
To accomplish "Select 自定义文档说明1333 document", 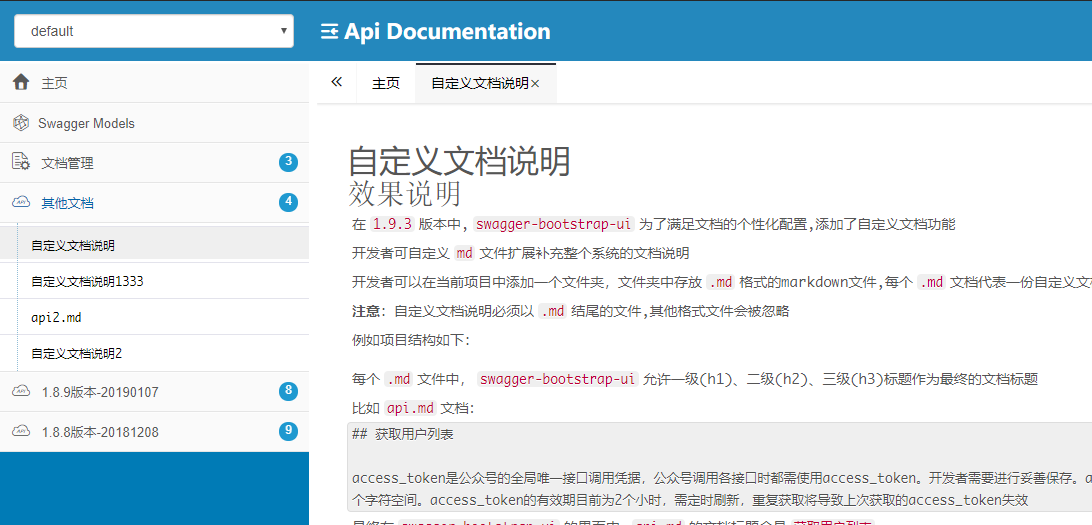I will point(154,281).
